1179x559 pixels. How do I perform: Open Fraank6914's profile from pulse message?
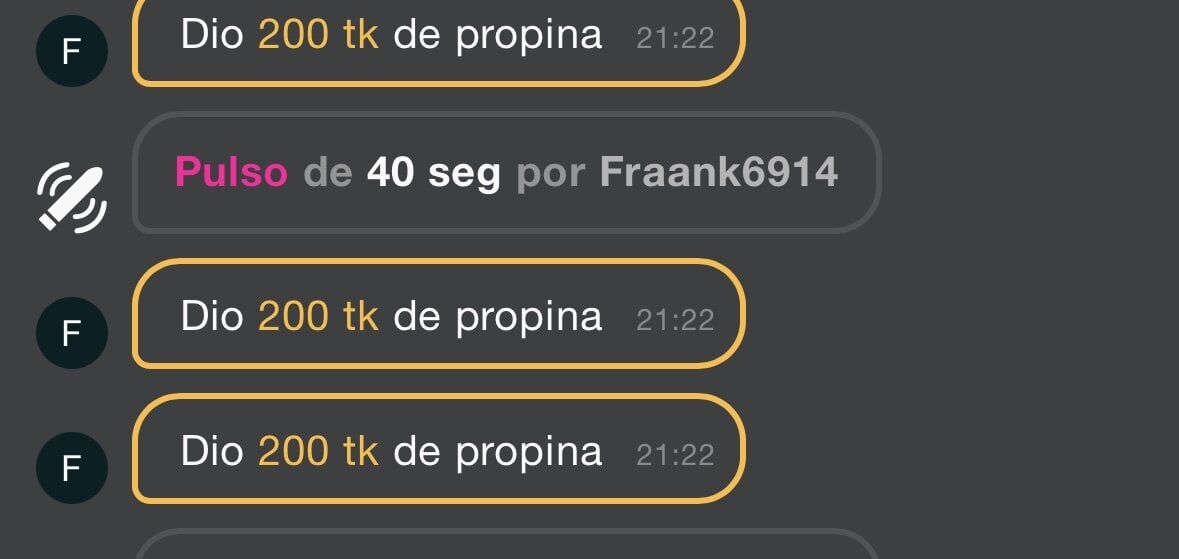pyautogui.click(x=719, y=172)
